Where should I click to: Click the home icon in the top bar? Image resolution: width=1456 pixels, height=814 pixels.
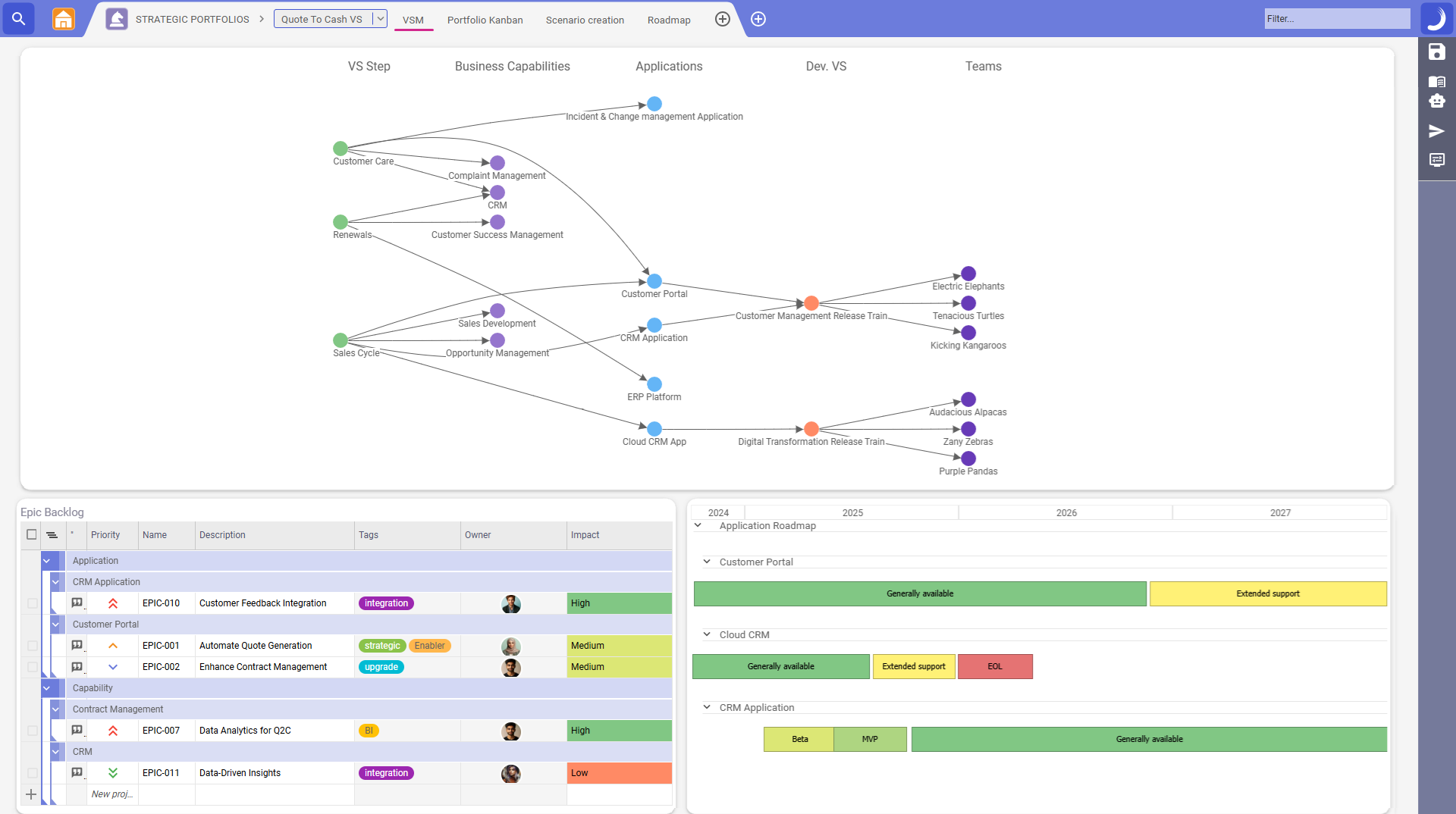(64, 19)
